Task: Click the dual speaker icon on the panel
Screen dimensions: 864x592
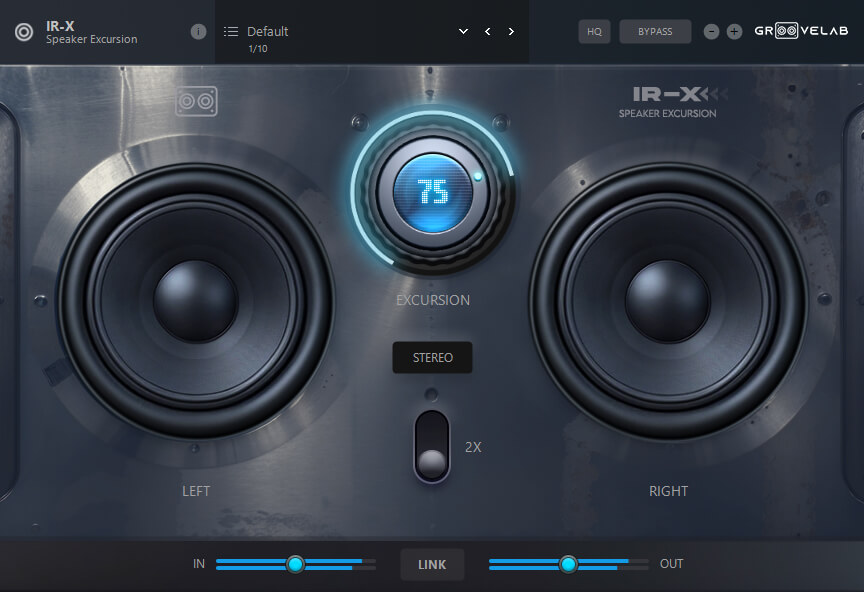Action: [197, 101]
